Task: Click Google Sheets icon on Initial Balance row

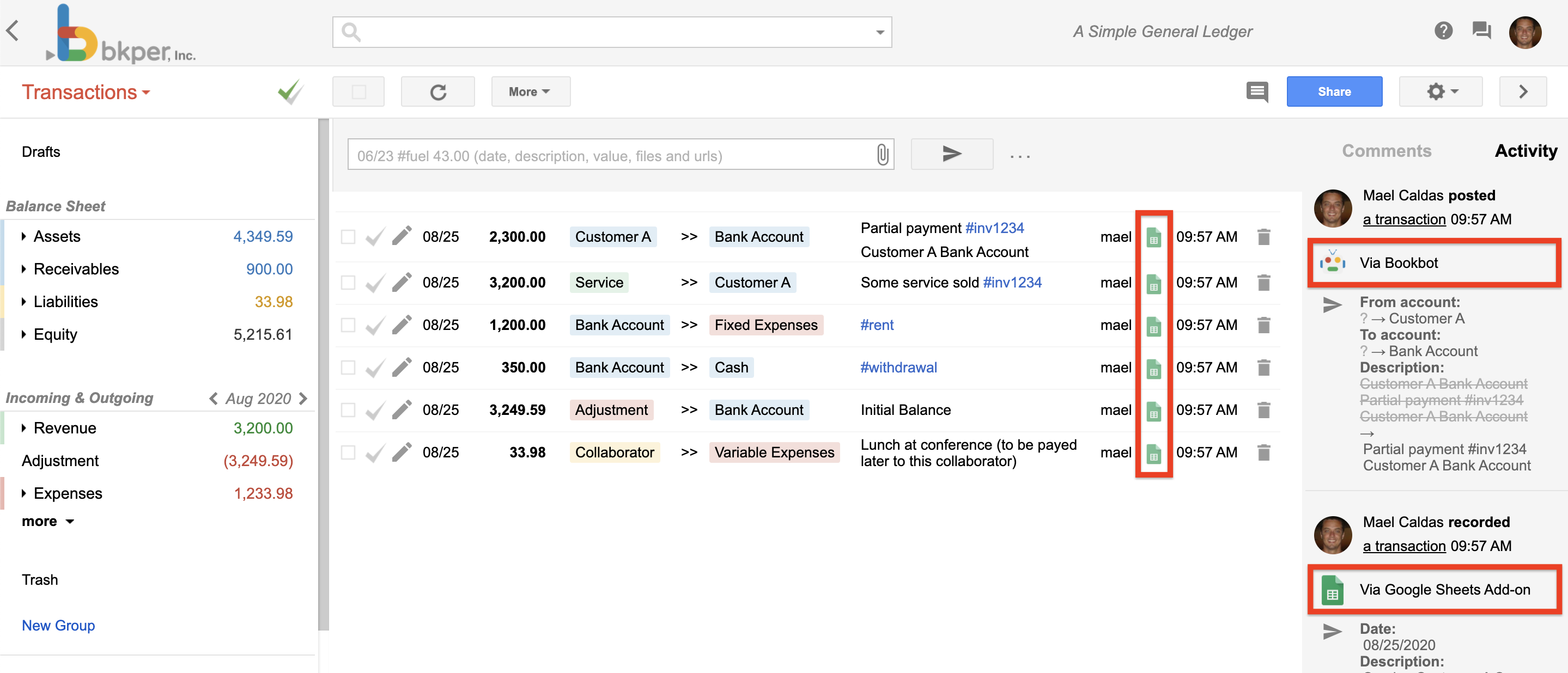Action: pyautogui.click(x=1153, y=411)
